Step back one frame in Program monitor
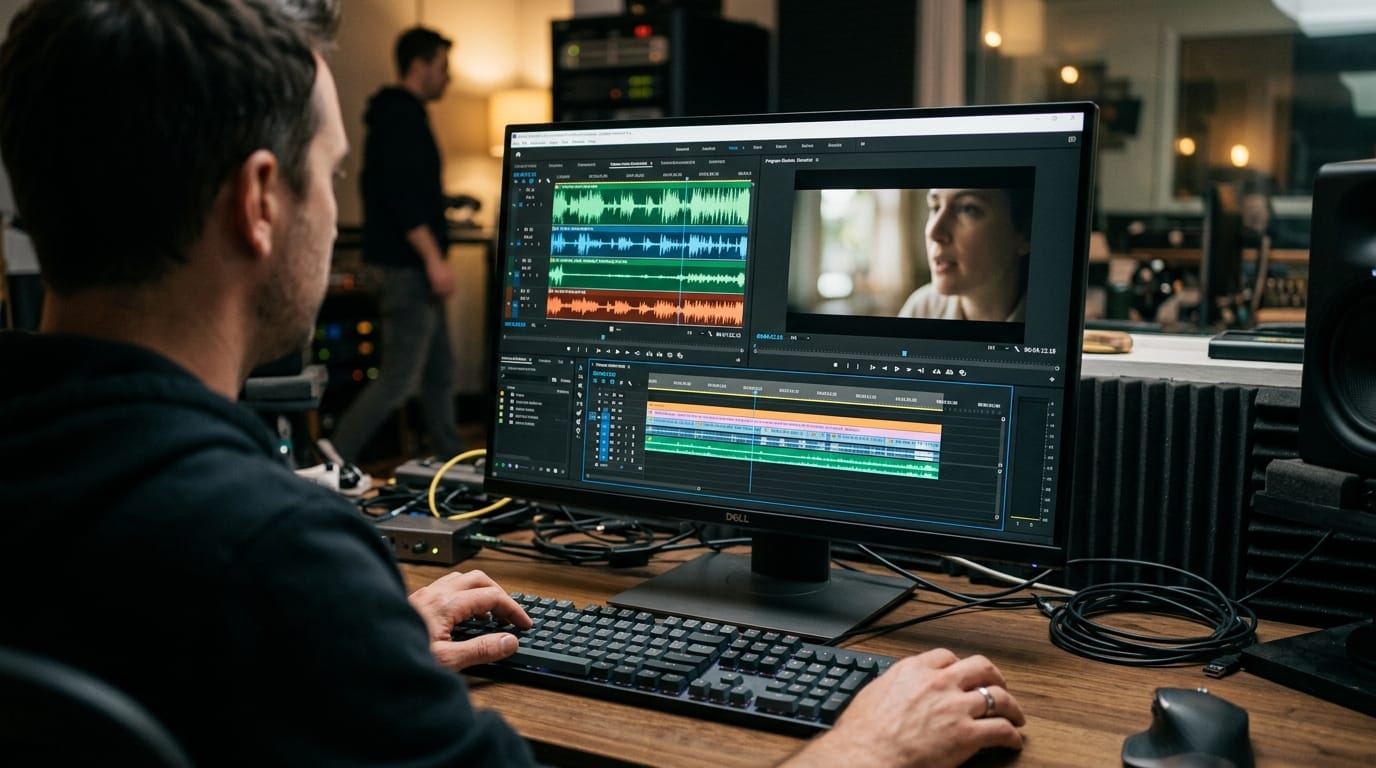 884,368
